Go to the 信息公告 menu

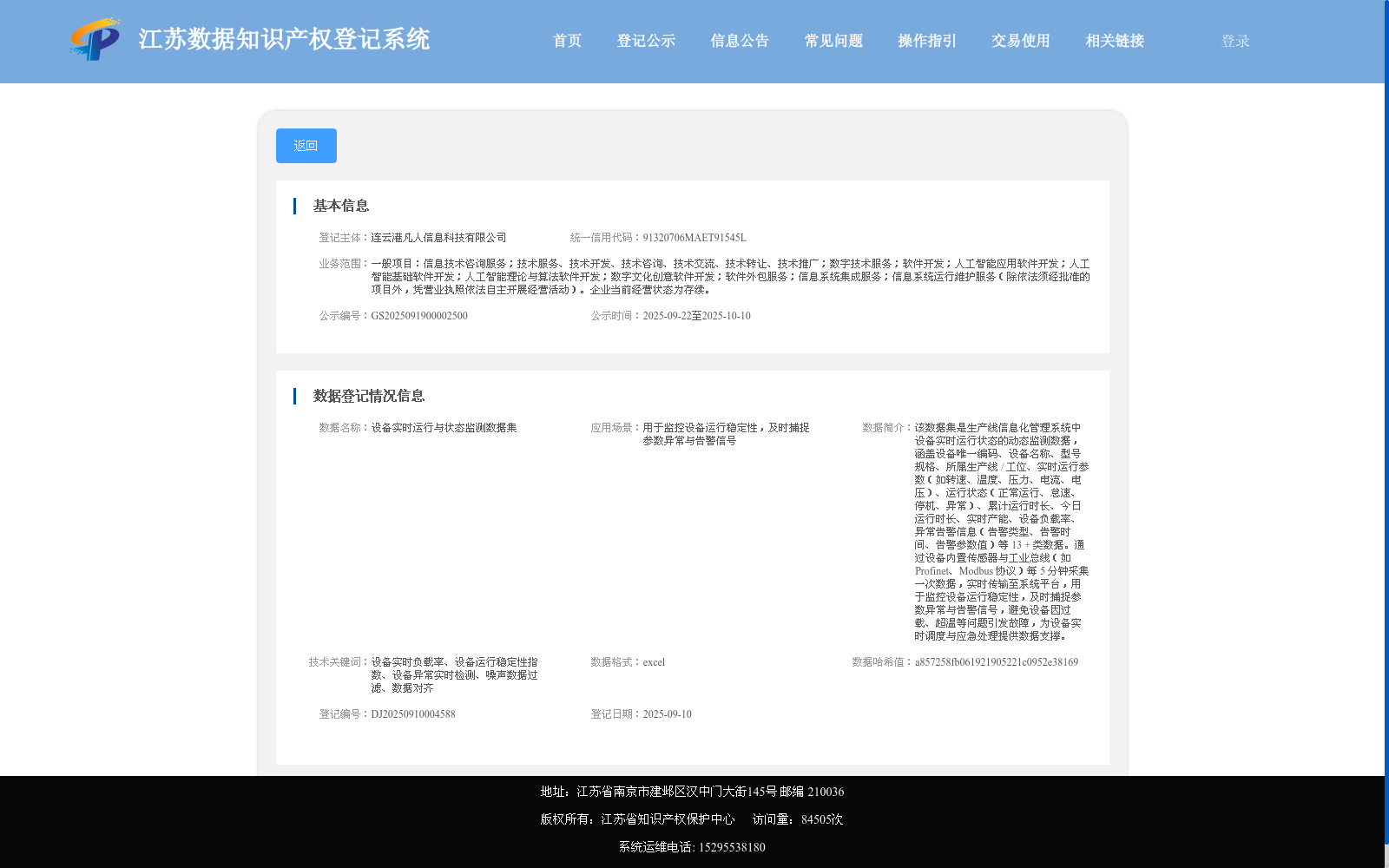(740, 41)
